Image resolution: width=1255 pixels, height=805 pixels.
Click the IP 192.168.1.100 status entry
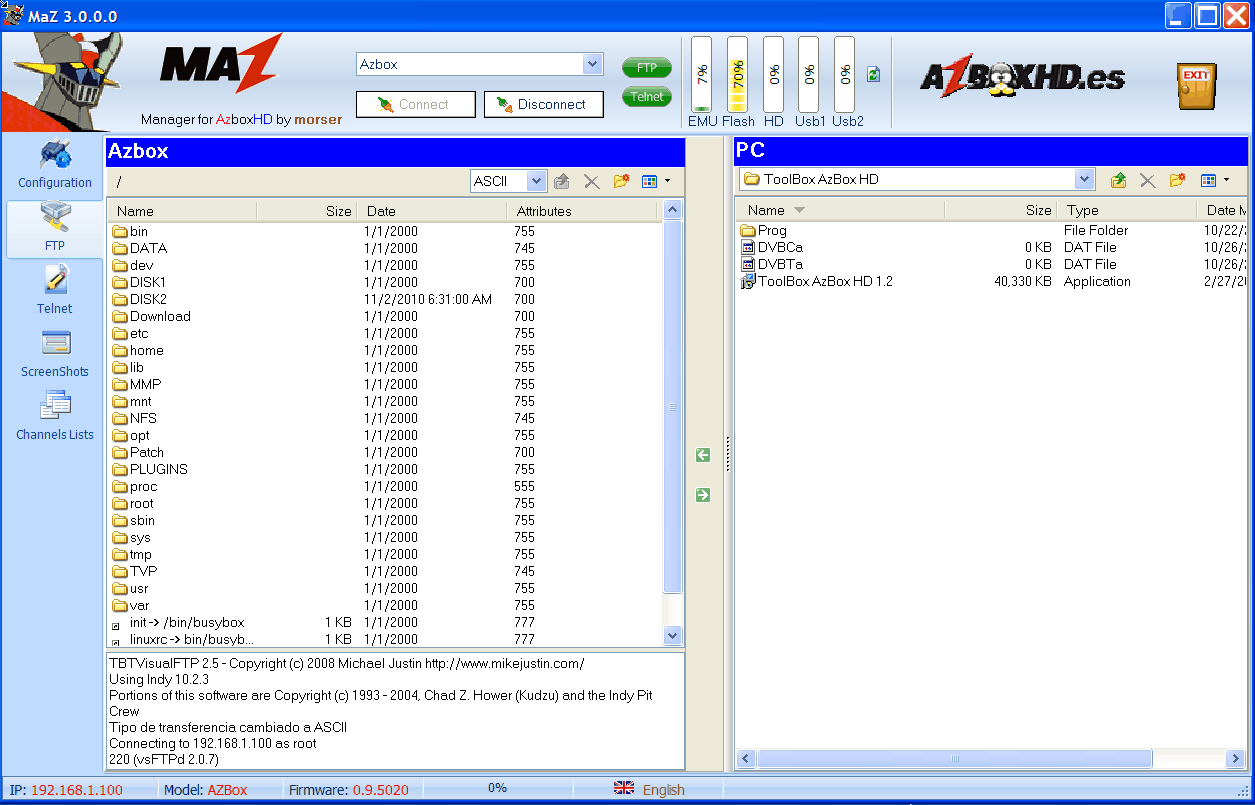click(x=66, y=790)
